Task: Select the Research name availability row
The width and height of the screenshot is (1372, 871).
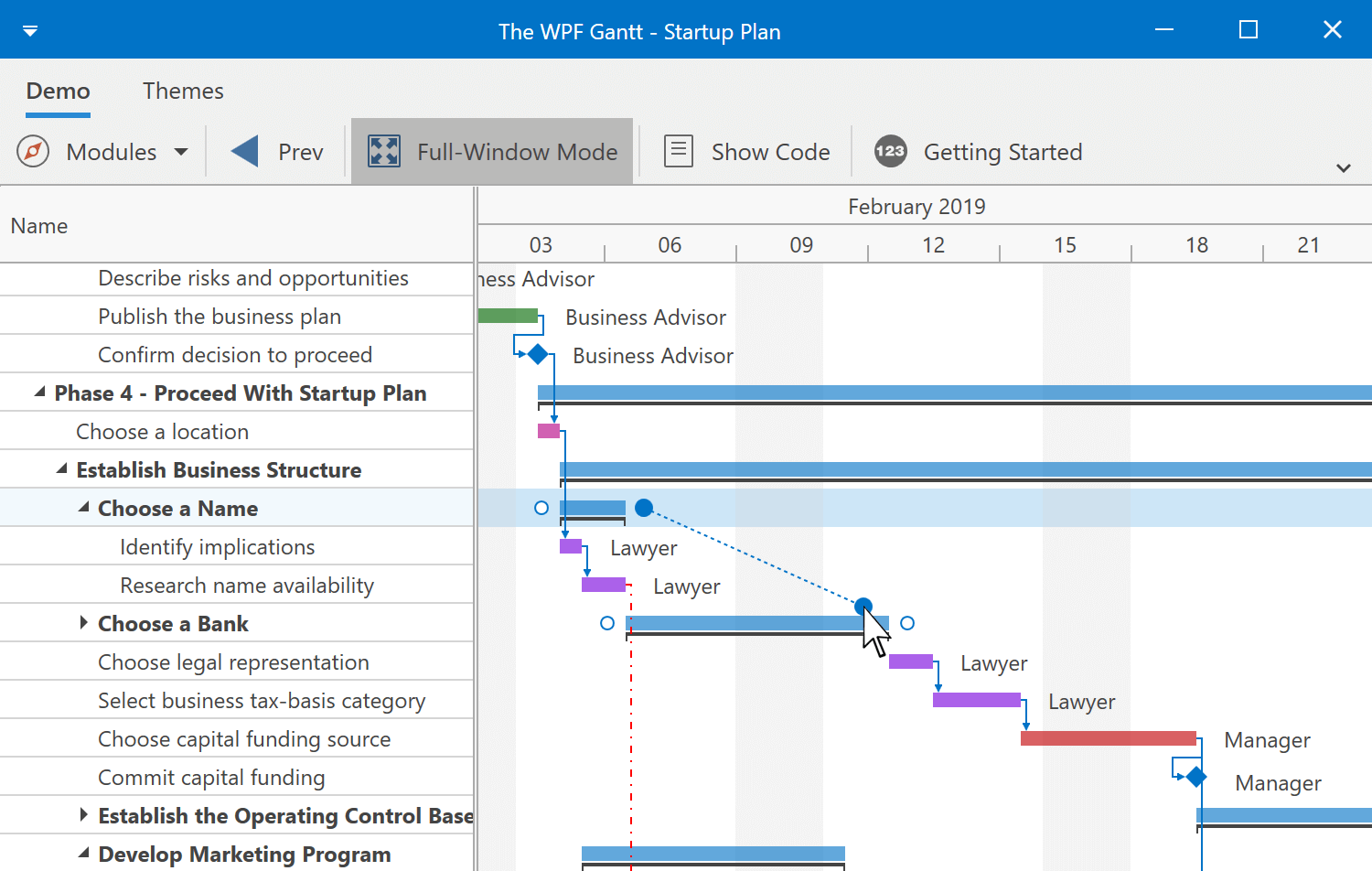Action: point(246,585)
